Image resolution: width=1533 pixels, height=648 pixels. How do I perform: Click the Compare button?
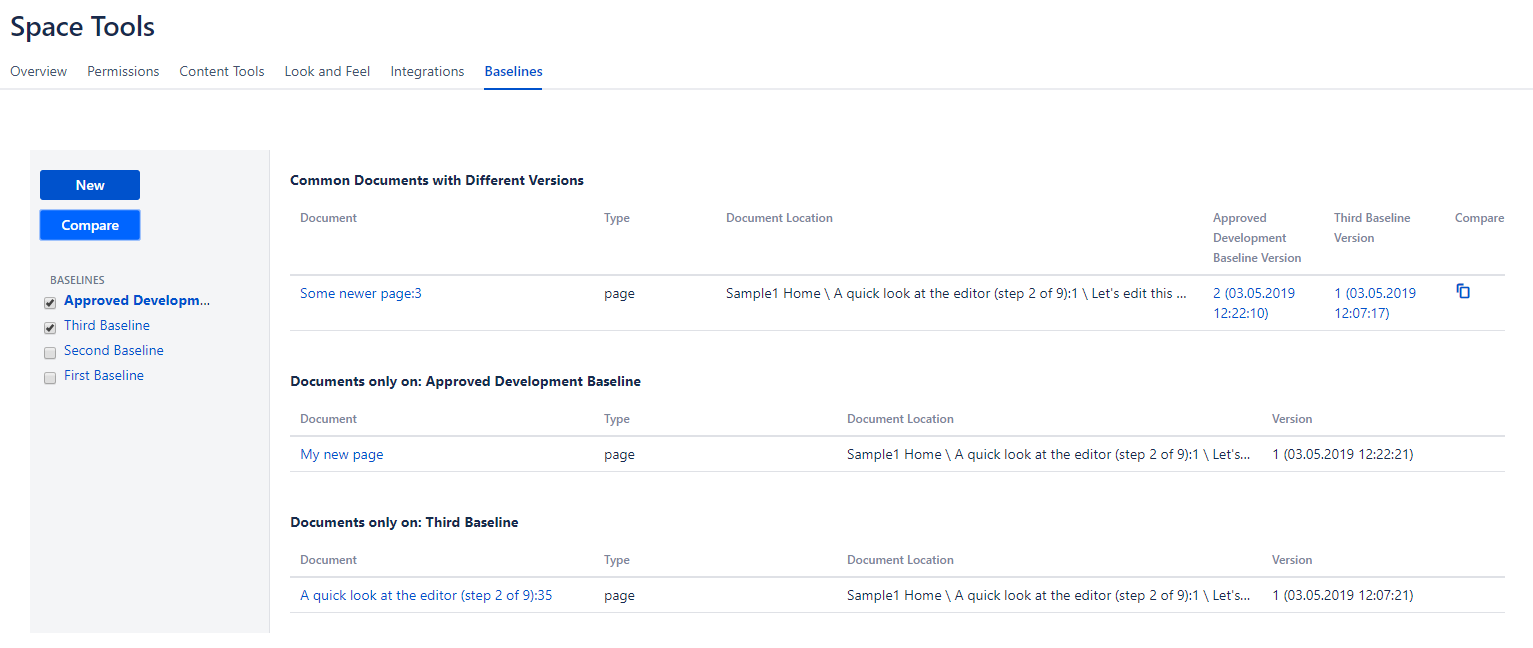click(x=90, y=225)
